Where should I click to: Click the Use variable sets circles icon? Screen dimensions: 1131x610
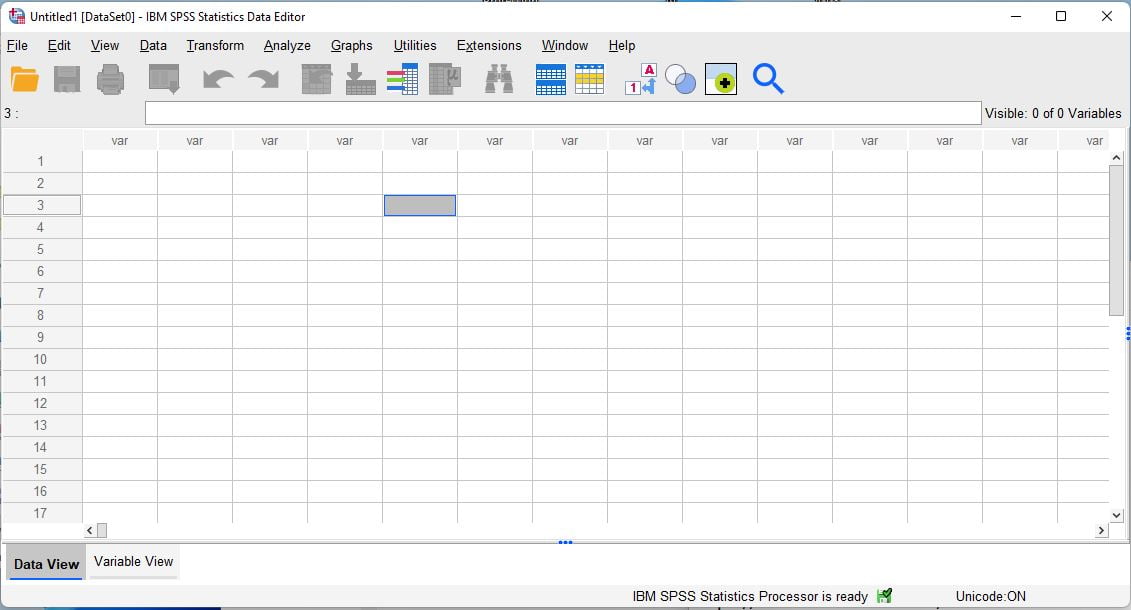(x=680, y=79)
